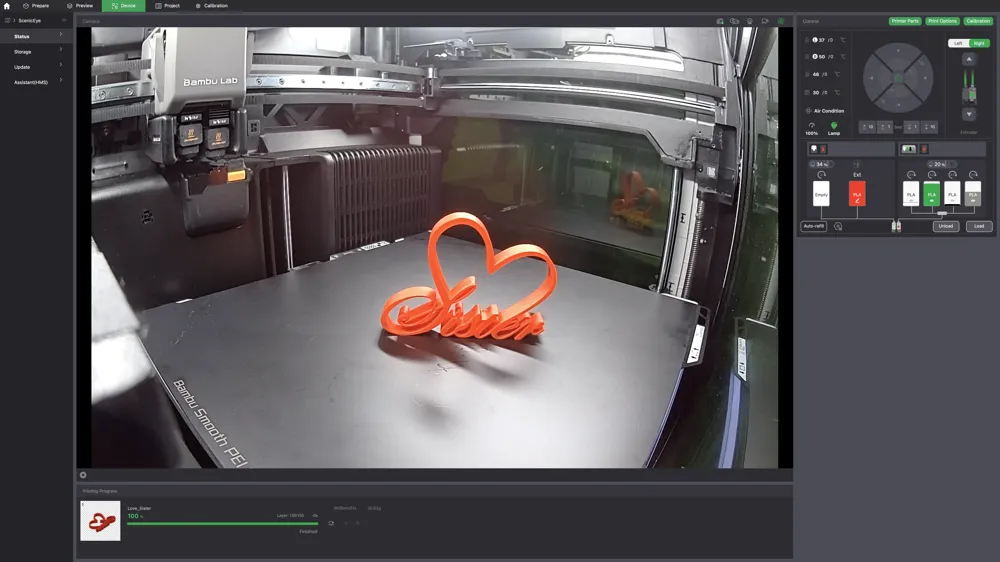This screenshot has width=1000, height=562.
Task: Select the green PLA AMS slot
Action: 932,193
